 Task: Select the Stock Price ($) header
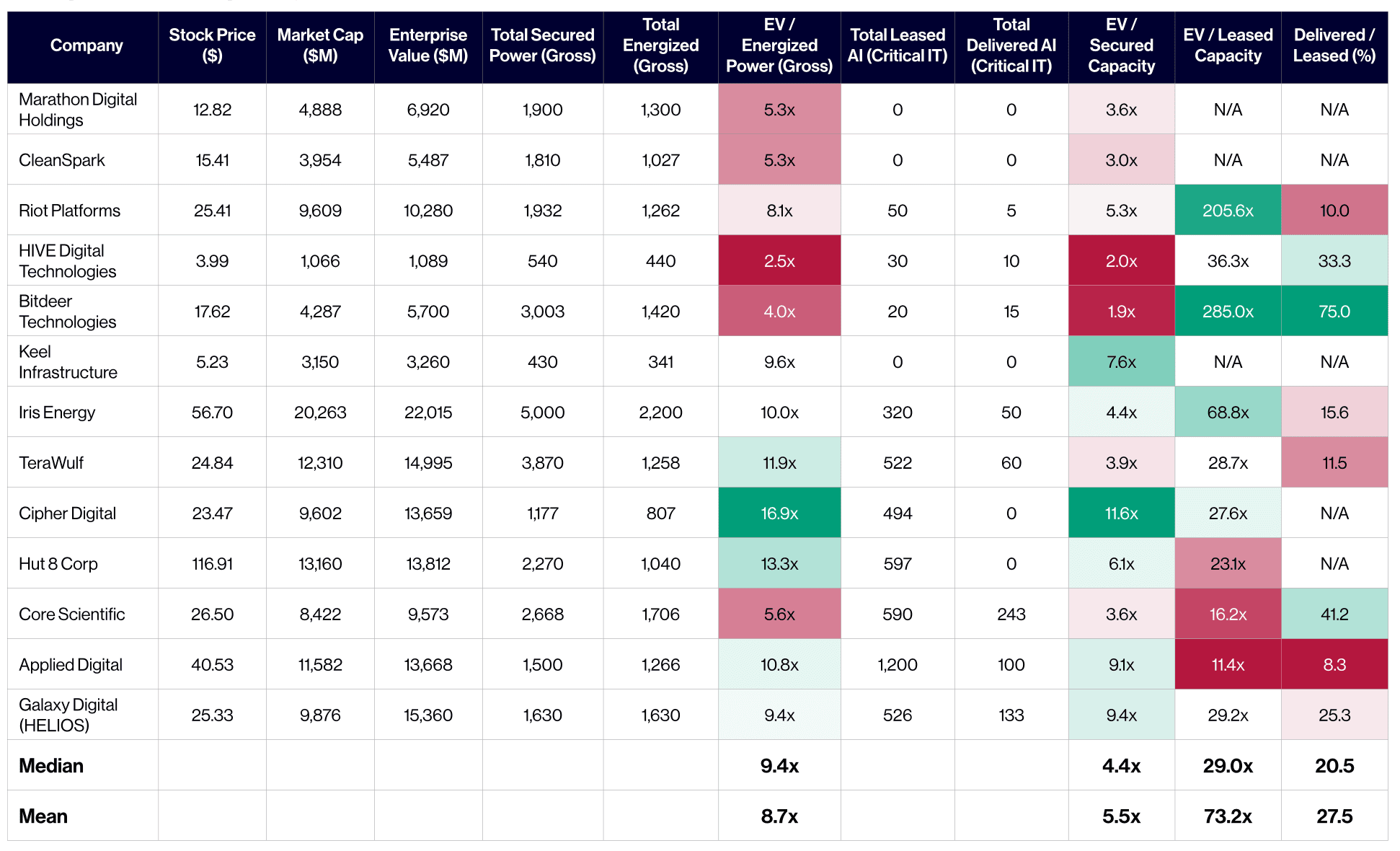(x=212, y=45)
